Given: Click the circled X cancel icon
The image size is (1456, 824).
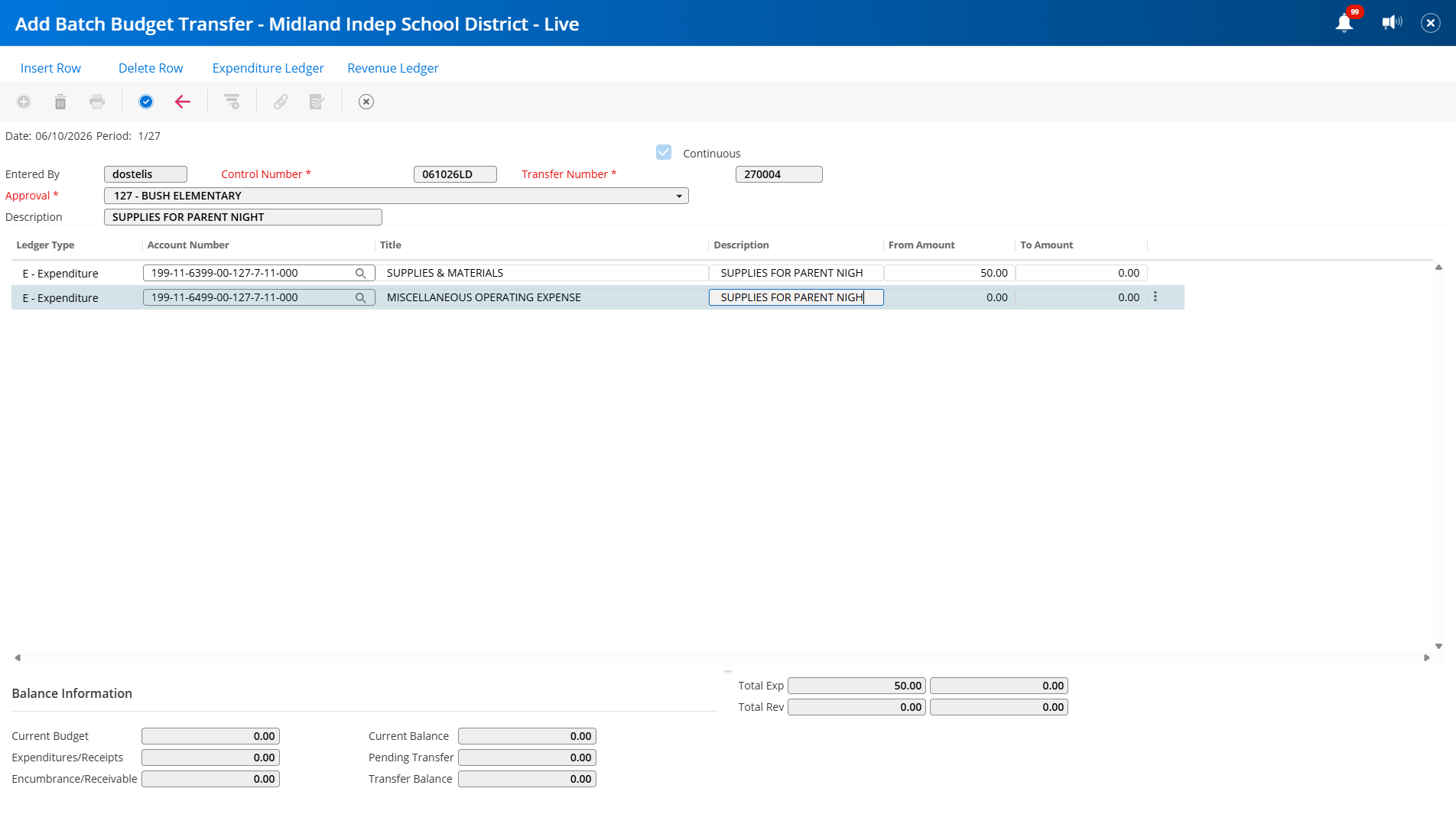Looking at the screenshot, I should [x=366, y=102].
